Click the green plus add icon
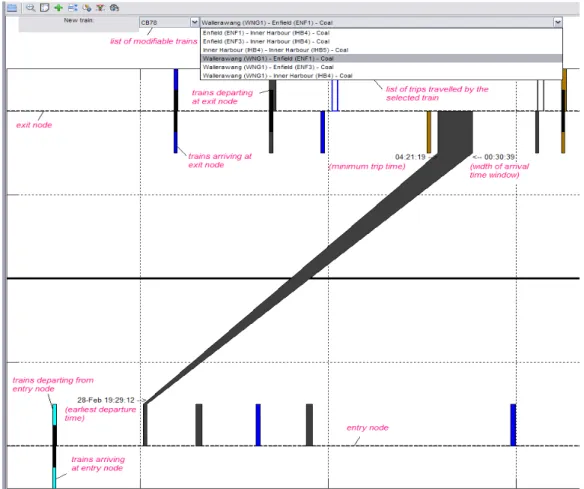The image size is (584, 489). click(x=58, y=8)
